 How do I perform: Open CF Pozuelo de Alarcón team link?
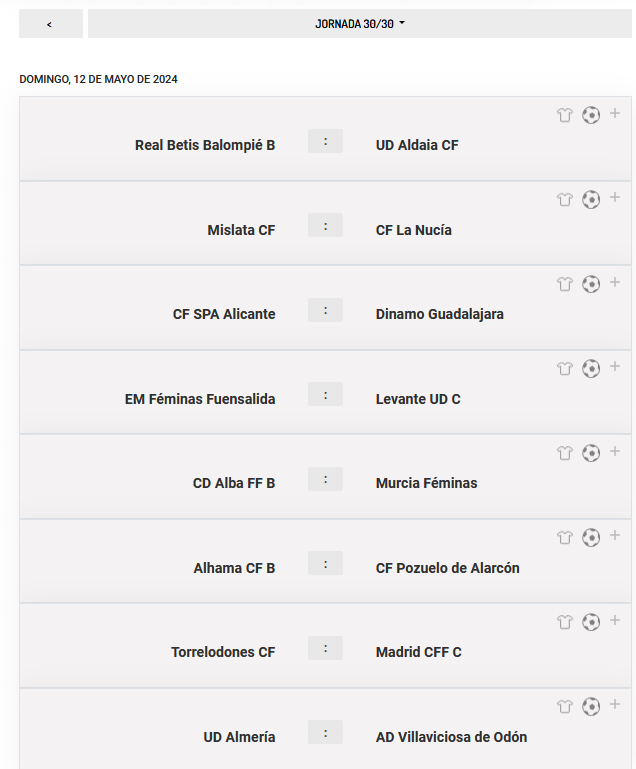(448, 568)
